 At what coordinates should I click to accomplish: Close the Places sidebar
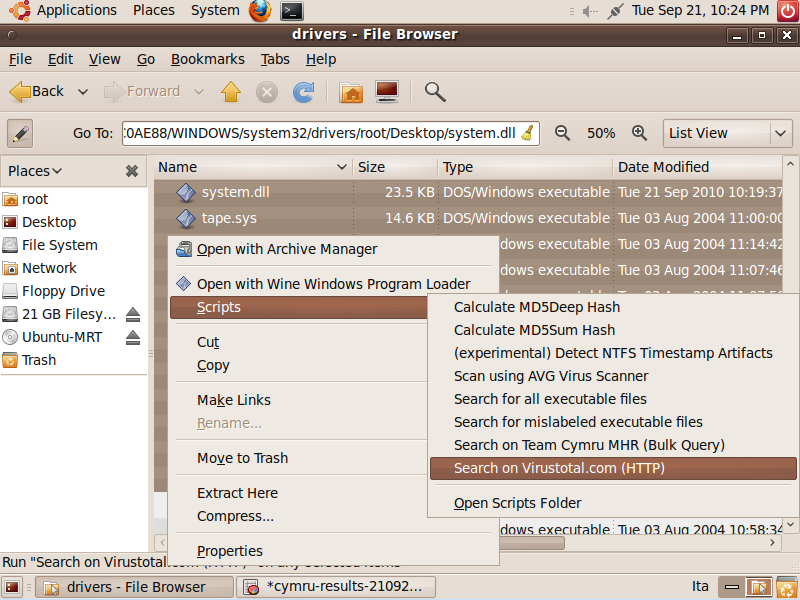[132, 171]
